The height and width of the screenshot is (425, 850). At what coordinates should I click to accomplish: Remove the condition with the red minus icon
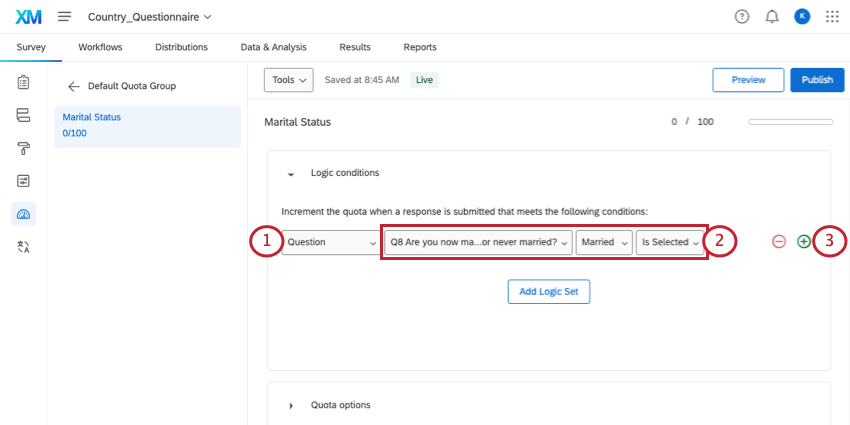click(779, 242)
